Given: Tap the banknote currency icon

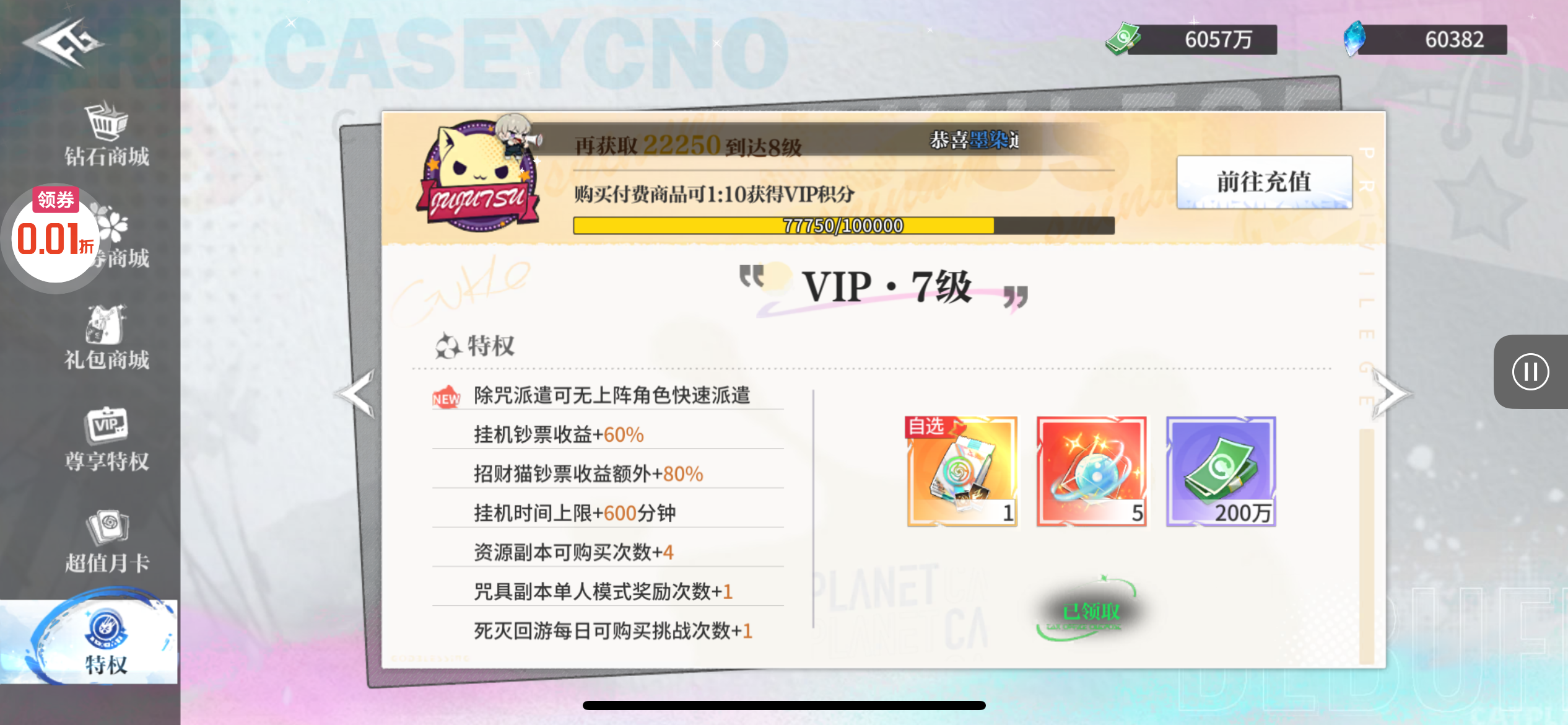Looking at the screenshot, I should 1123,38.
